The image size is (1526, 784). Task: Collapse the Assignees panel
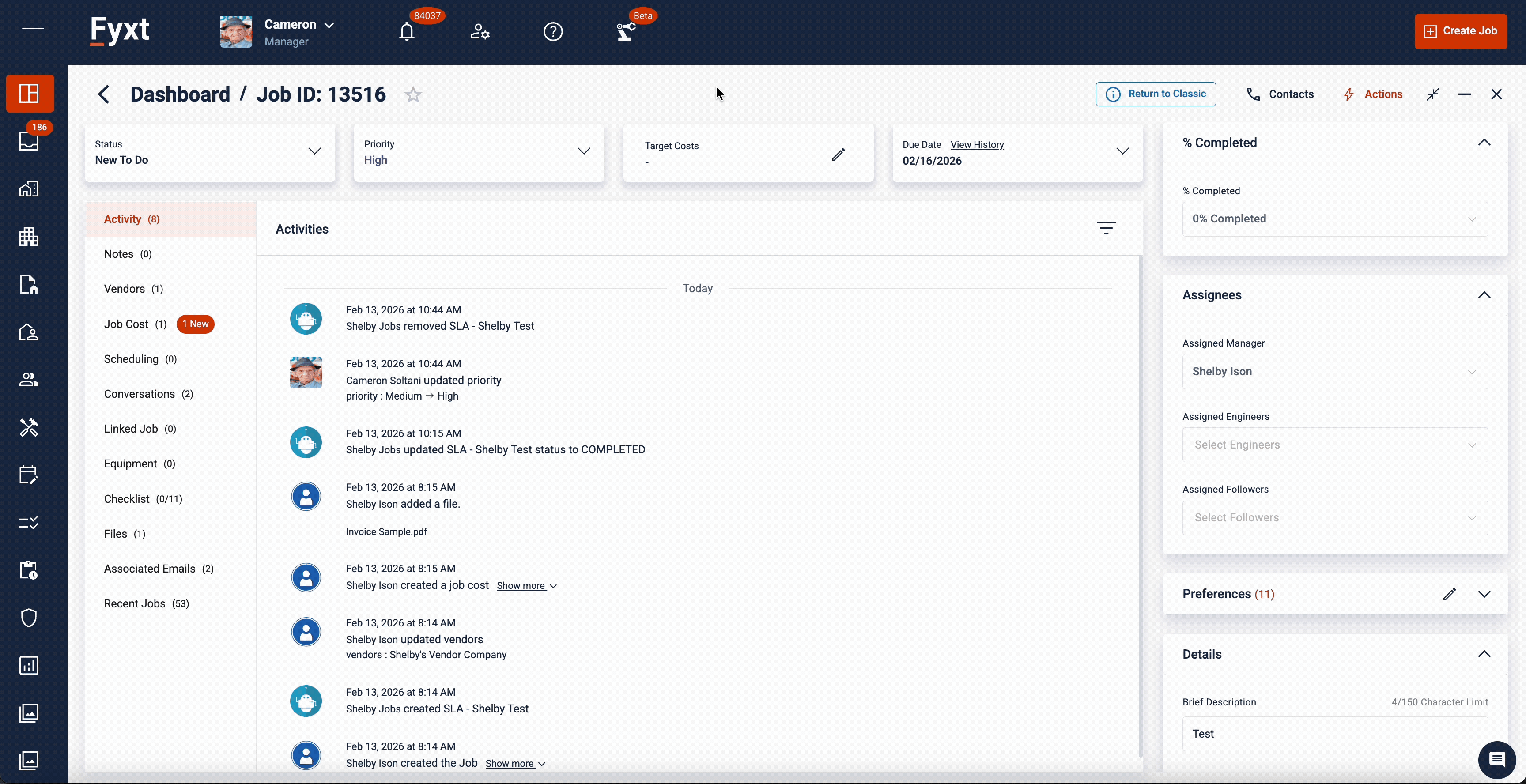click(x=1484, y=295)
